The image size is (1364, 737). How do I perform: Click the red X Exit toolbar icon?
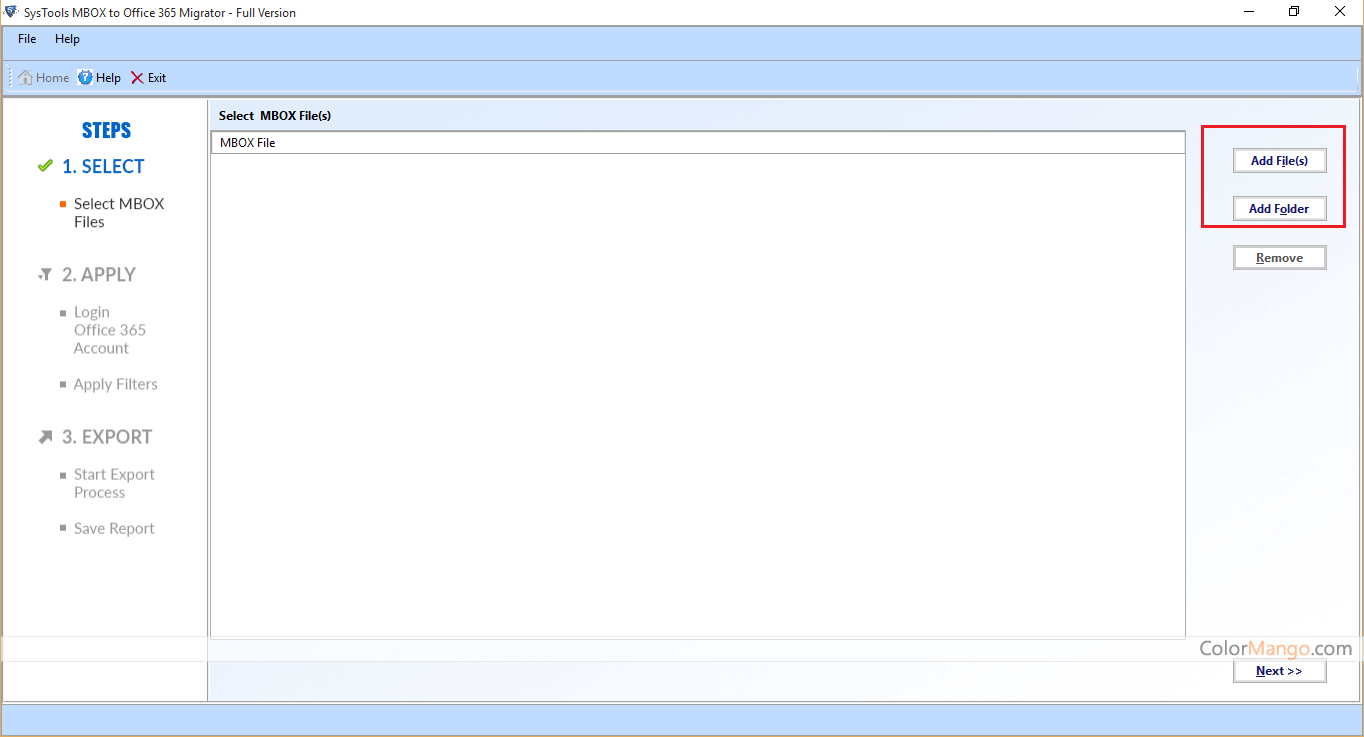click(x=137, y=78)
